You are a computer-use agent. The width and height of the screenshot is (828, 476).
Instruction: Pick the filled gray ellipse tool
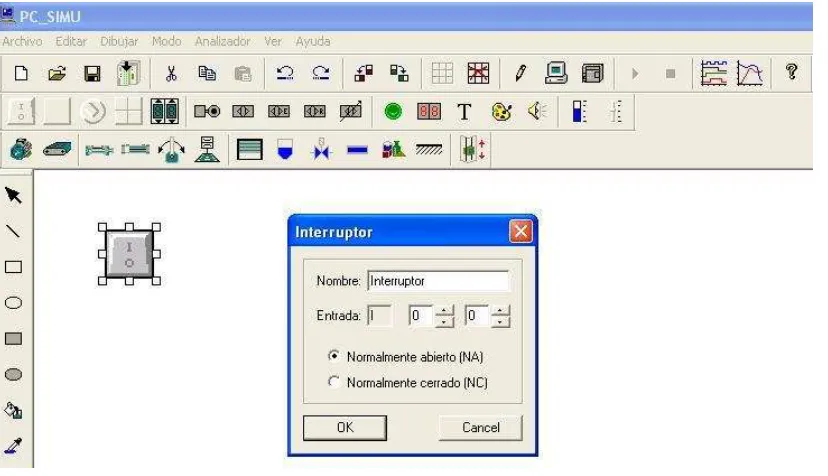[x=13, y=375]
